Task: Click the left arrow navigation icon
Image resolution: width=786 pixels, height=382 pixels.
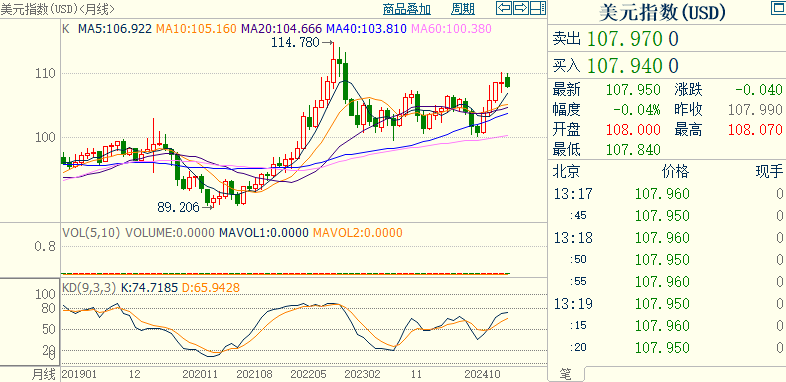Action: (504, 8)
